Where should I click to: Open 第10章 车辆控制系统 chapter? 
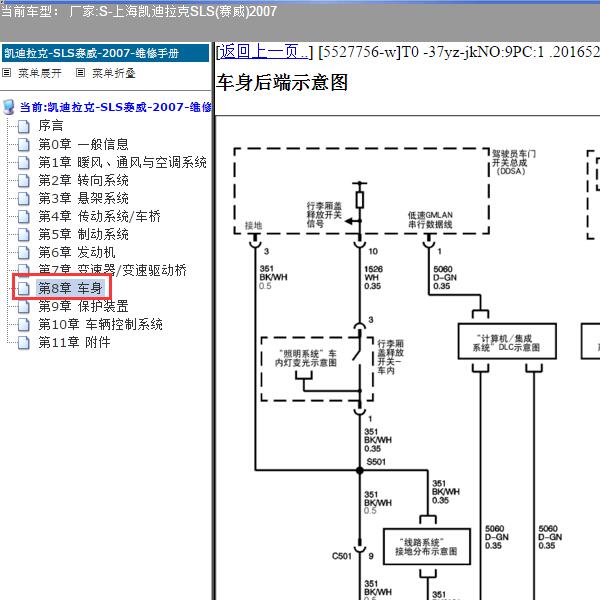coord(100,324)
